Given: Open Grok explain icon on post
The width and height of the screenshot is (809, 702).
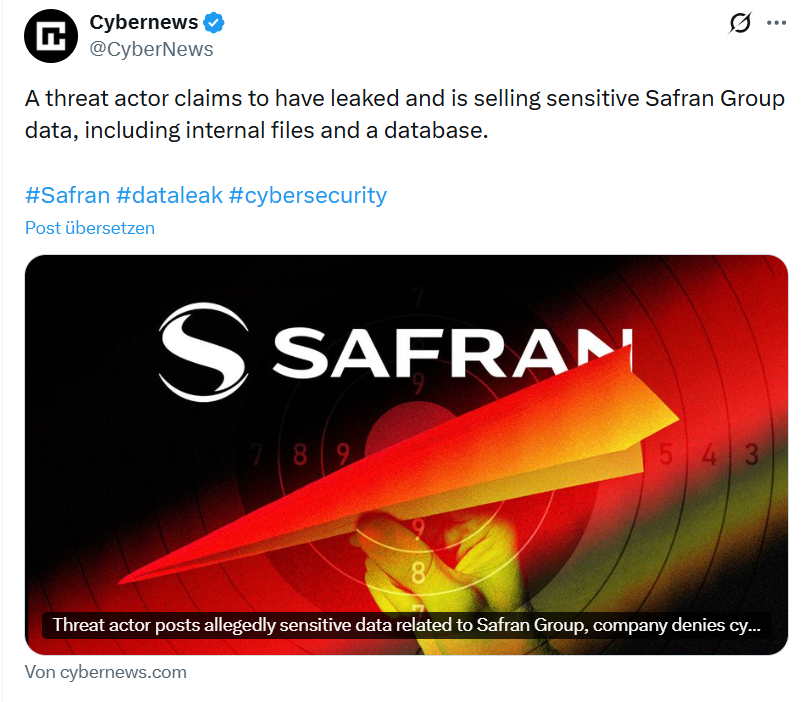Looking at the screenshot, I should pyautogui.click(x=739, y=23).
